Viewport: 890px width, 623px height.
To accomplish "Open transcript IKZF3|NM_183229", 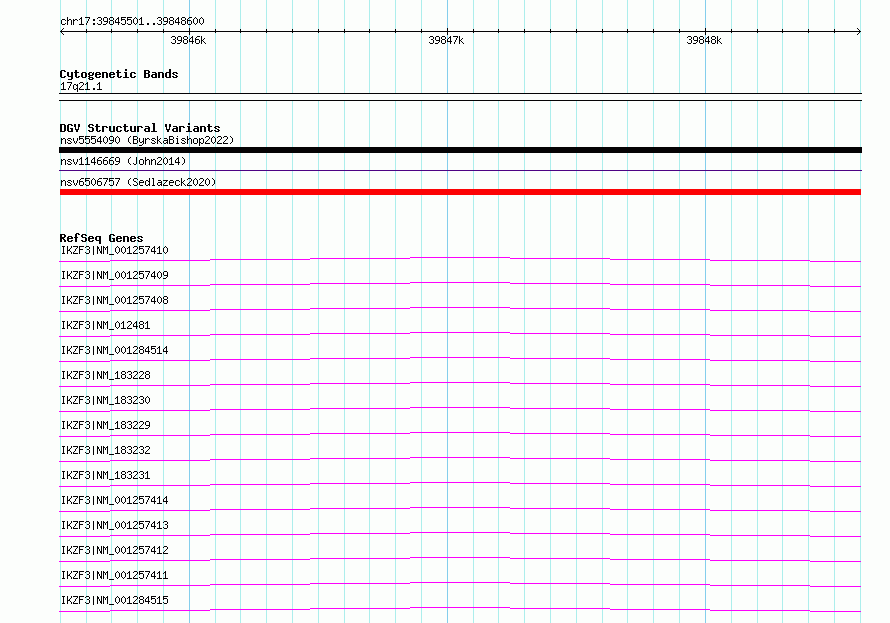I will tap(106, 425).
